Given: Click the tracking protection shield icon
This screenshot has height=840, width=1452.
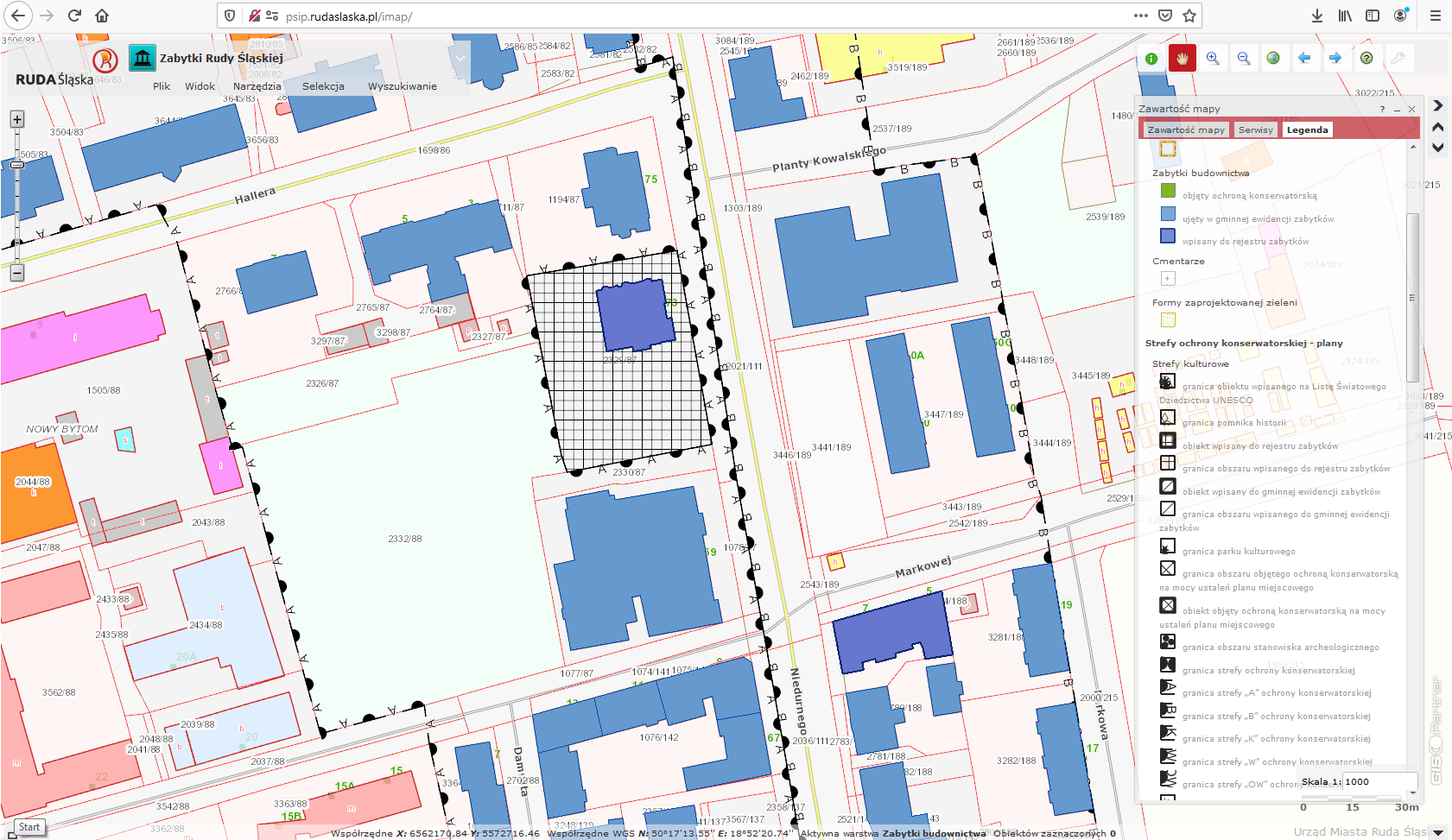Looking at the screenshot, I should (x=230, y=16).
